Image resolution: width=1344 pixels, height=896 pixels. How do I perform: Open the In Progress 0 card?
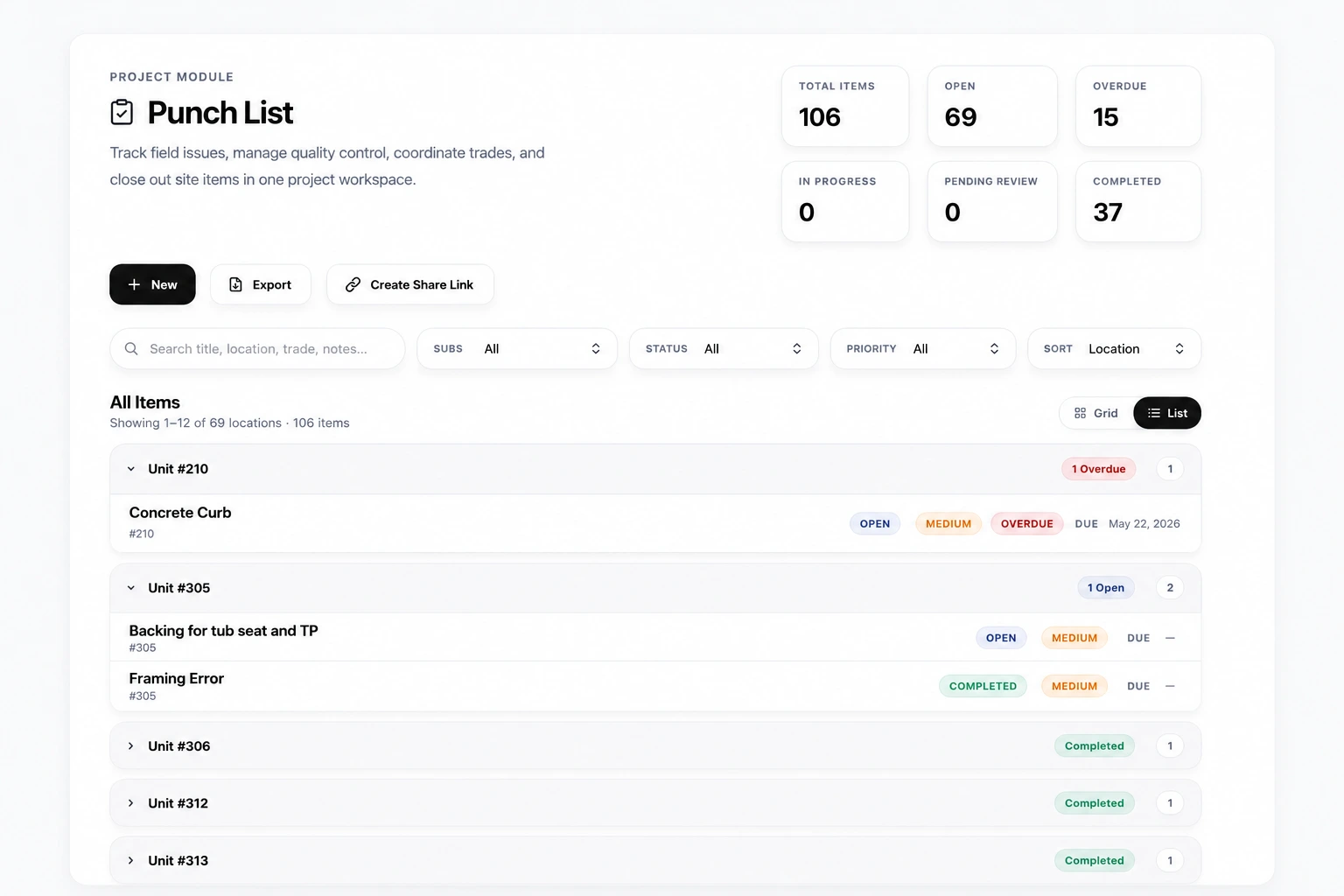845,201
